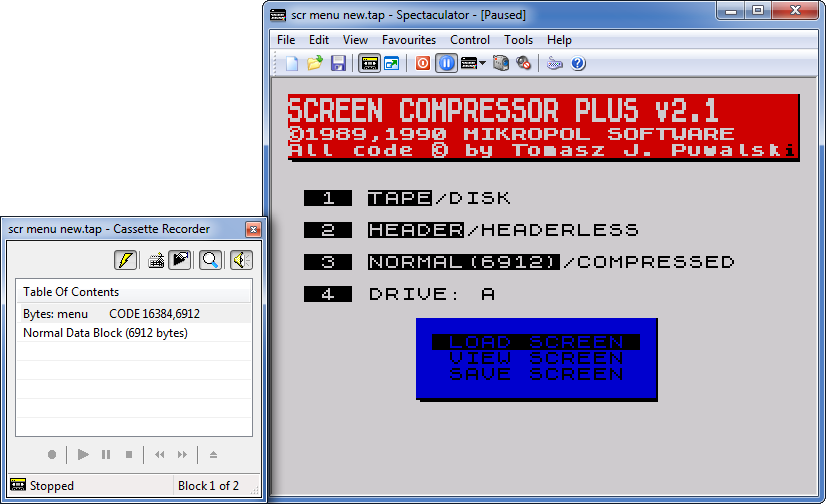The height and width of the screenshot is (504, 826).
Task: Toggle the magnifier tape browser icon
Action: click(x=210, y=260)
